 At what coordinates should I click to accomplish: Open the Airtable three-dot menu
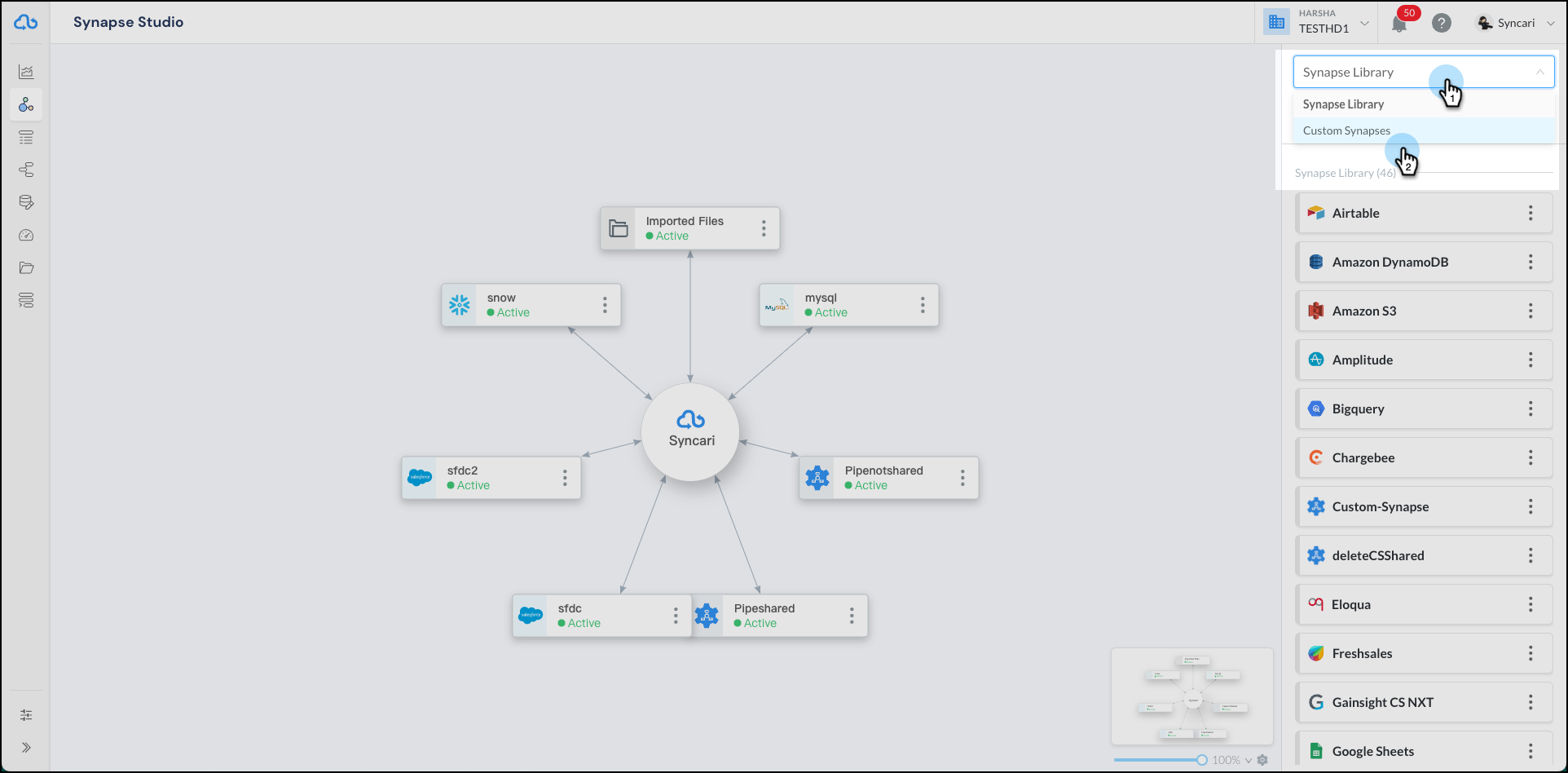[1531, 213]
